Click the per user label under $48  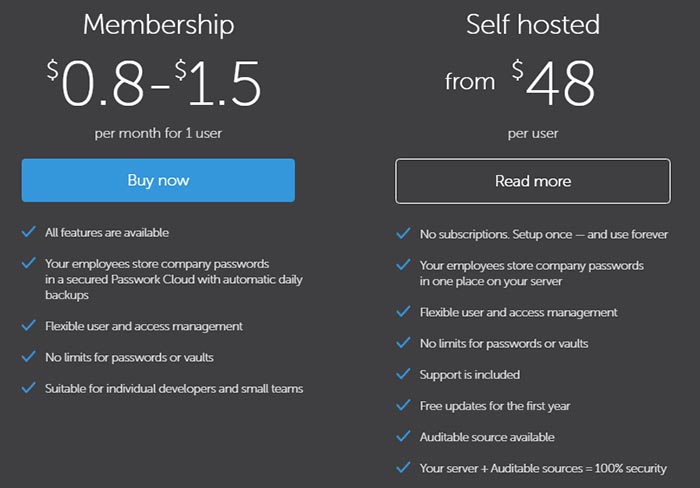[x=533, y=133]
